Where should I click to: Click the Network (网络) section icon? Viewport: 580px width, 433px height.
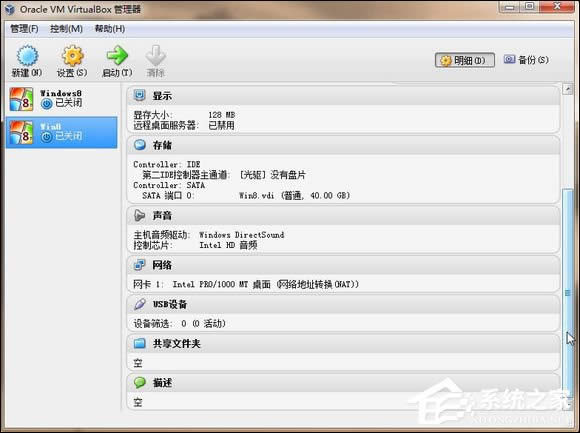click(139, 265)
